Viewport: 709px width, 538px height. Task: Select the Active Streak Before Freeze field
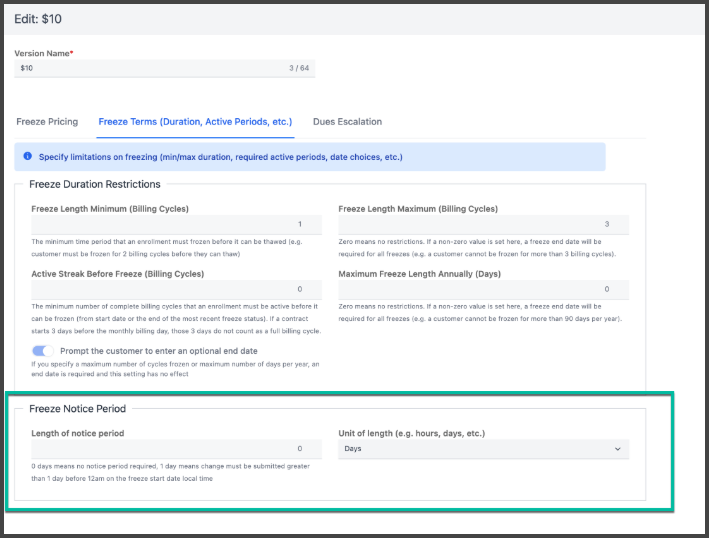coord(169,289)
